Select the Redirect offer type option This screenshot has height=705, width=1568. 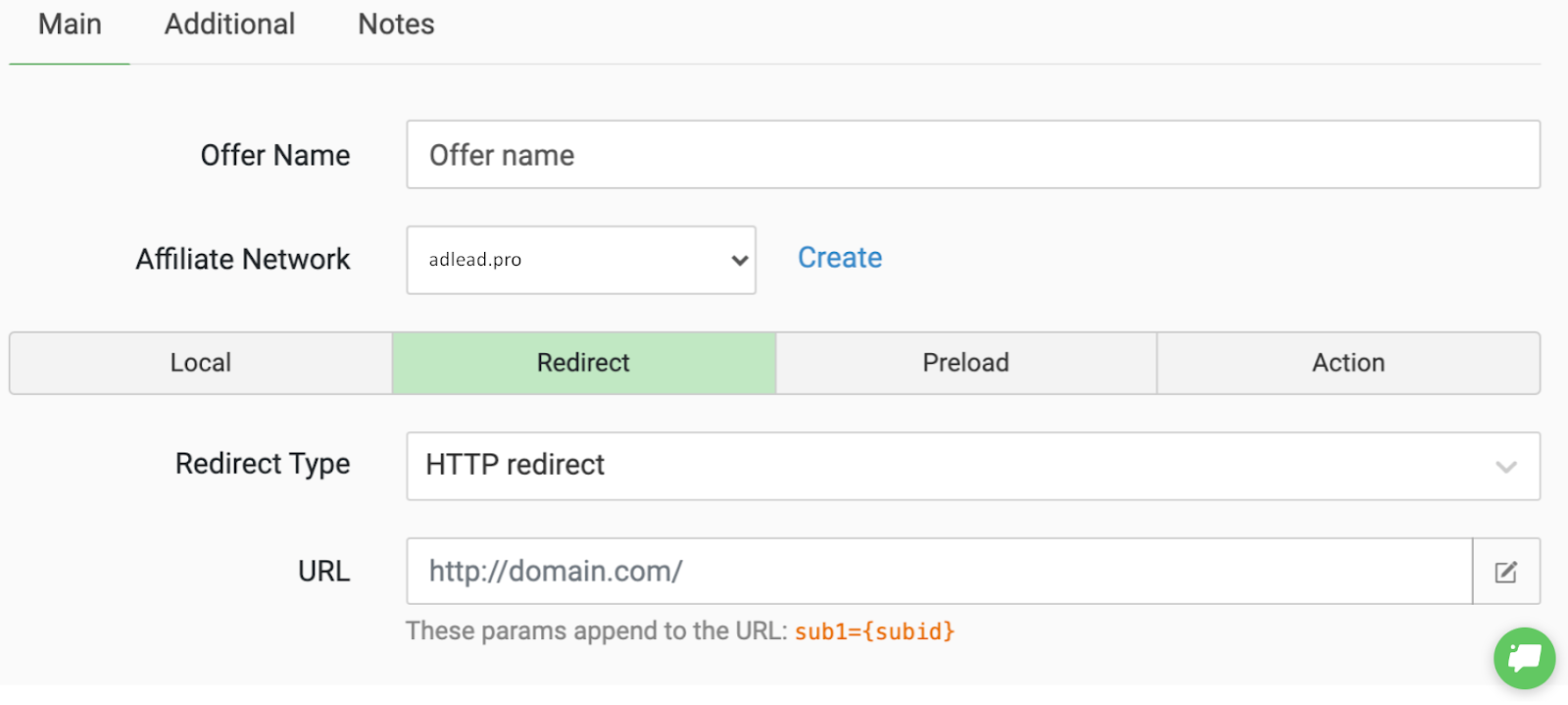tap(584, 363)
